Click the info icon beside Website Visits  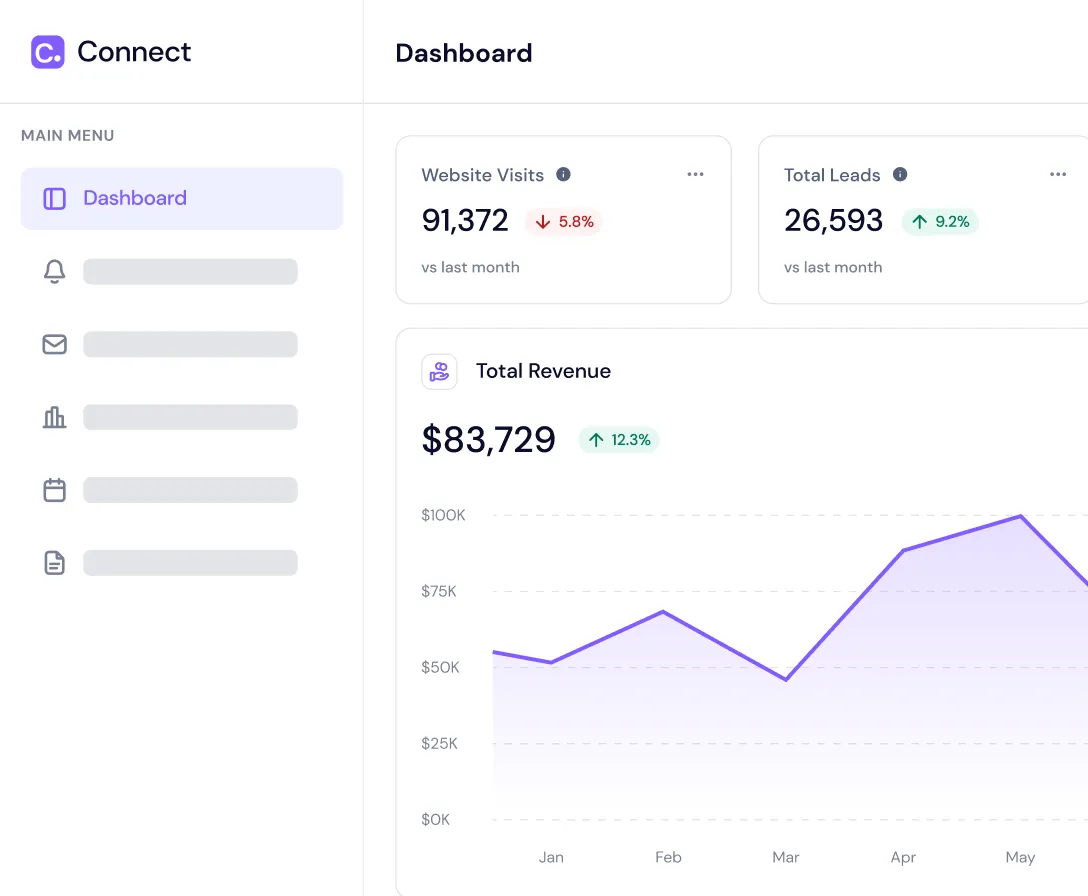pyautogui.click(x=563, y=174)
